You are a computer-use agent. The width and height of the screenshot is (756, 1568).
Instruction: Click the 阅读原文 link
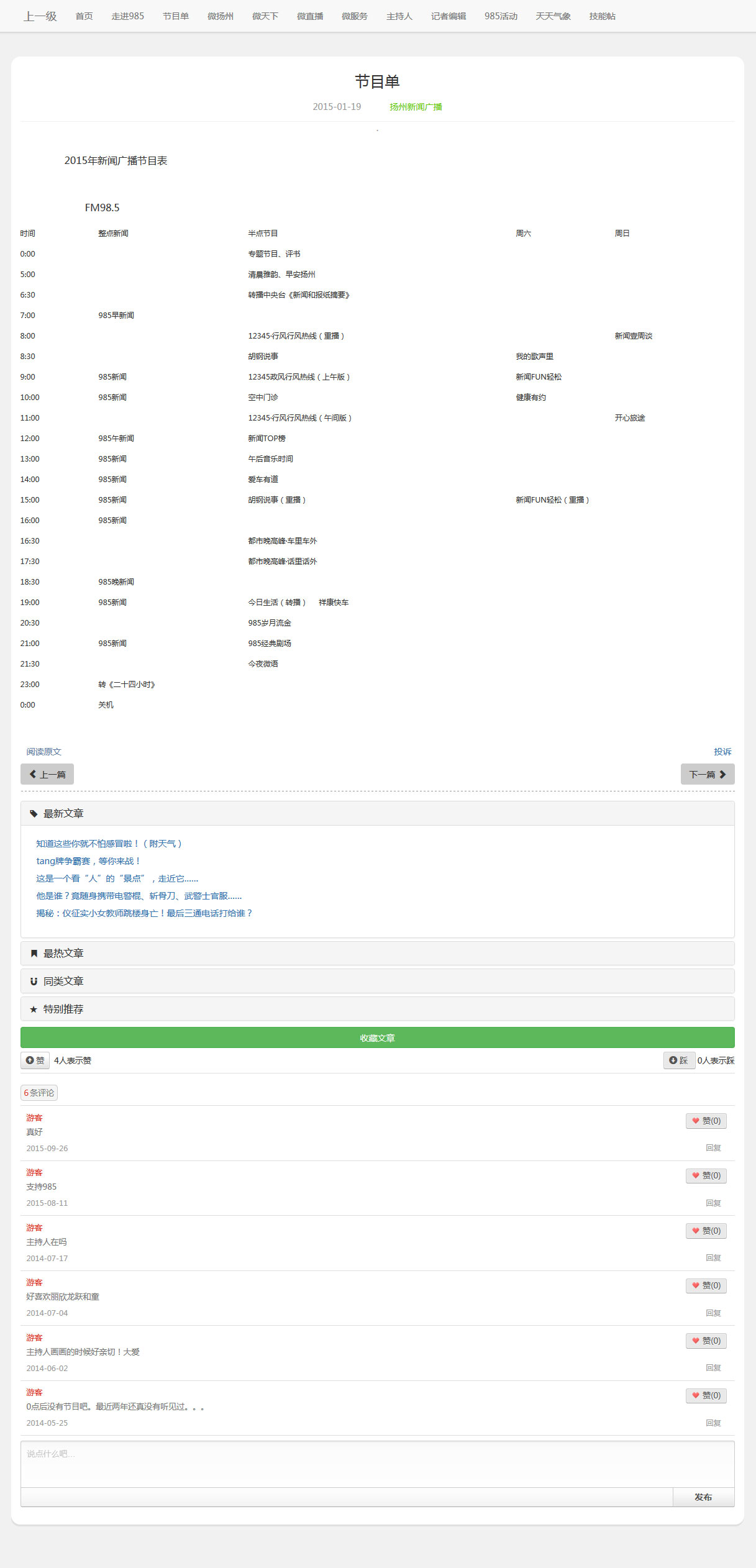click(x=44, y=752)
